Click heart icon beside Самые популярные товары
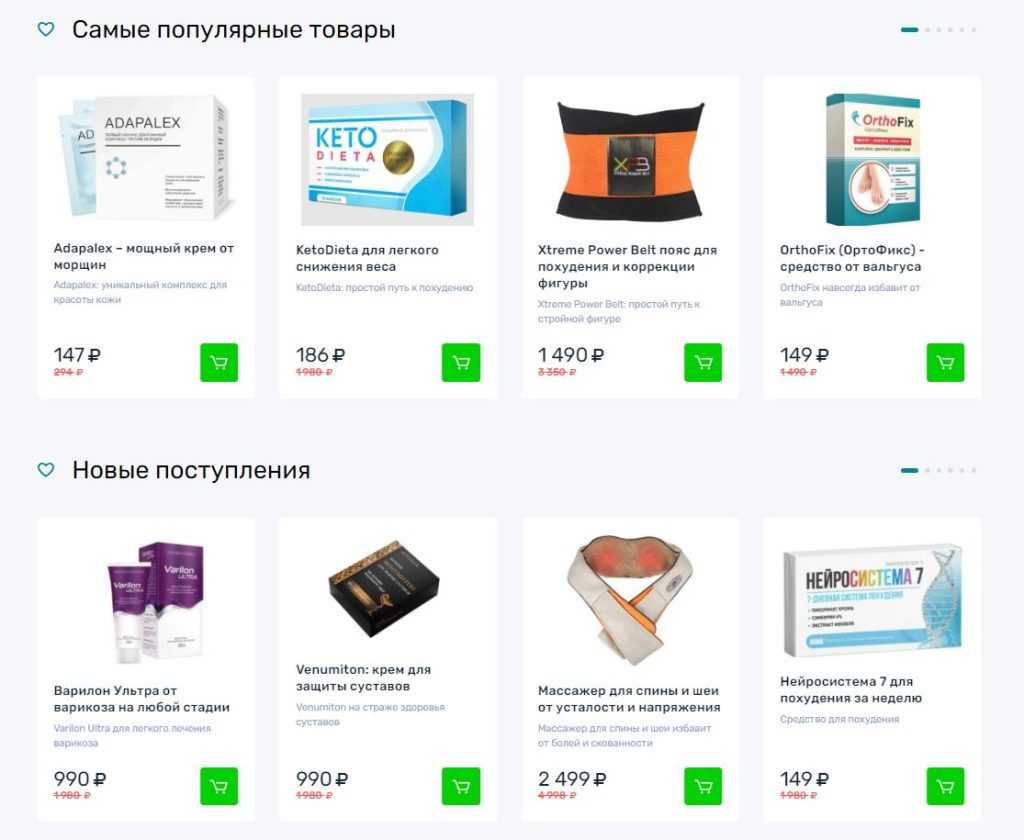The height and width of the screenshot is (840, 1024). coord(46,29)
